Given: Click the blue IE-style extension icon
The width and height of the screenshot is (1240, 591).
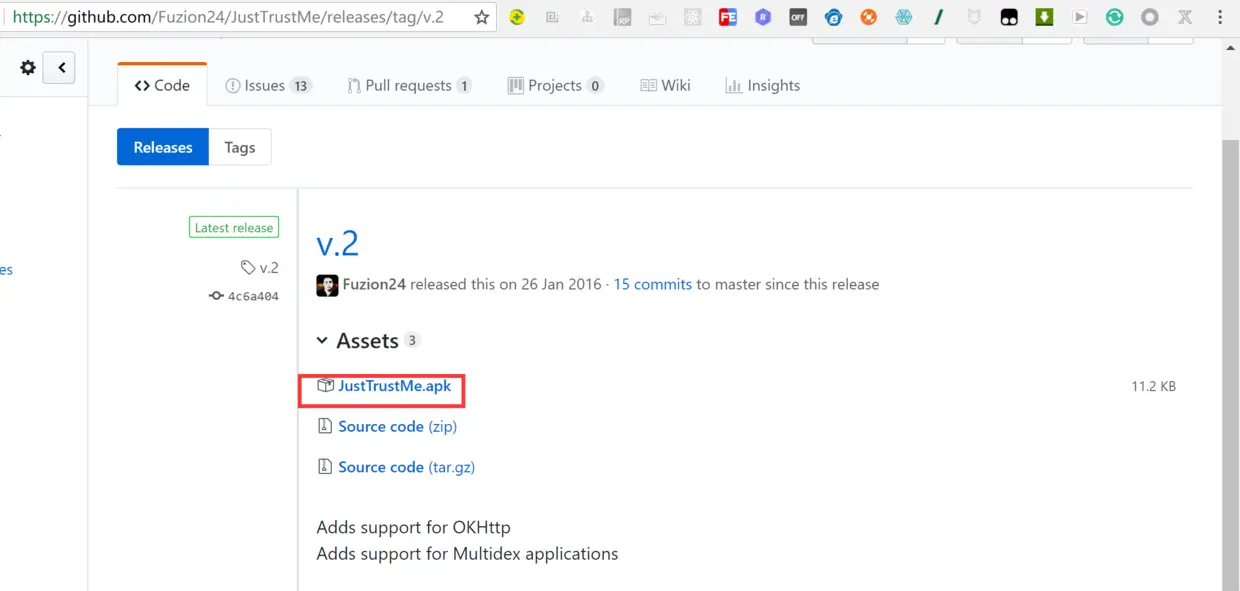Looking at the screenshot, I should pyautogui.click(x=834, y=17).
